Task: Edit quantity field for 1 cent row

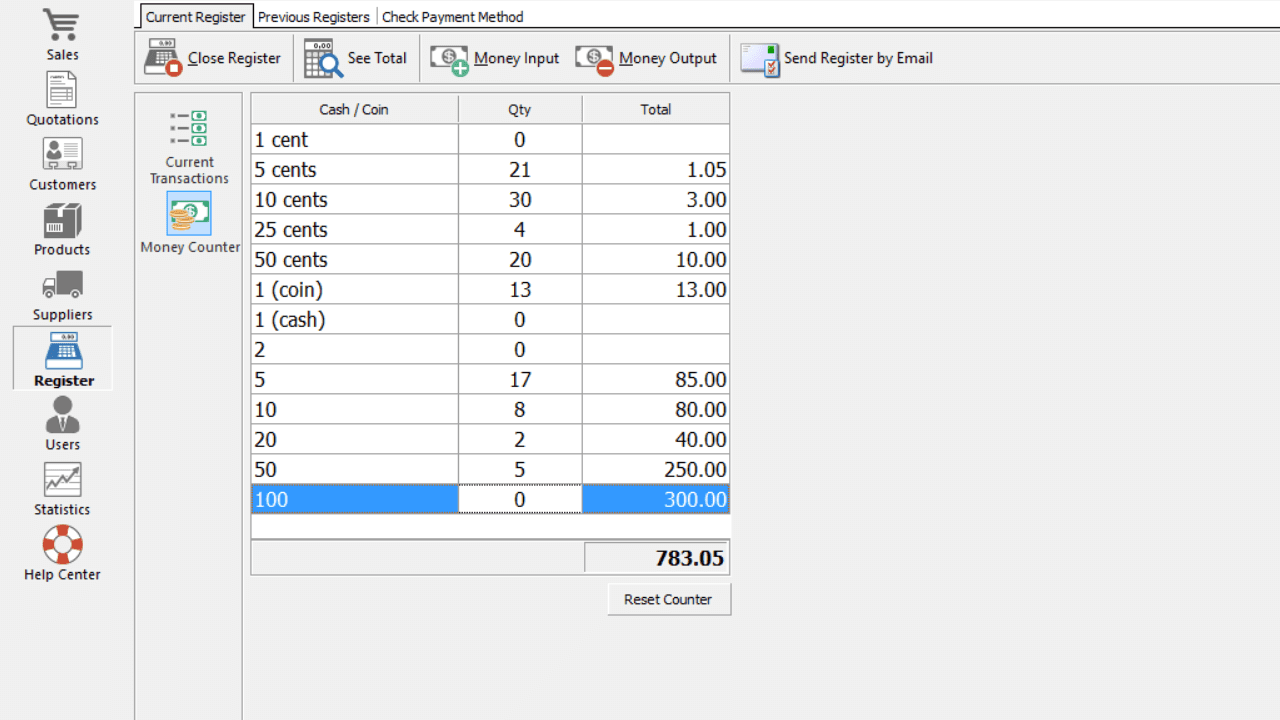Action: pos(520,139)
